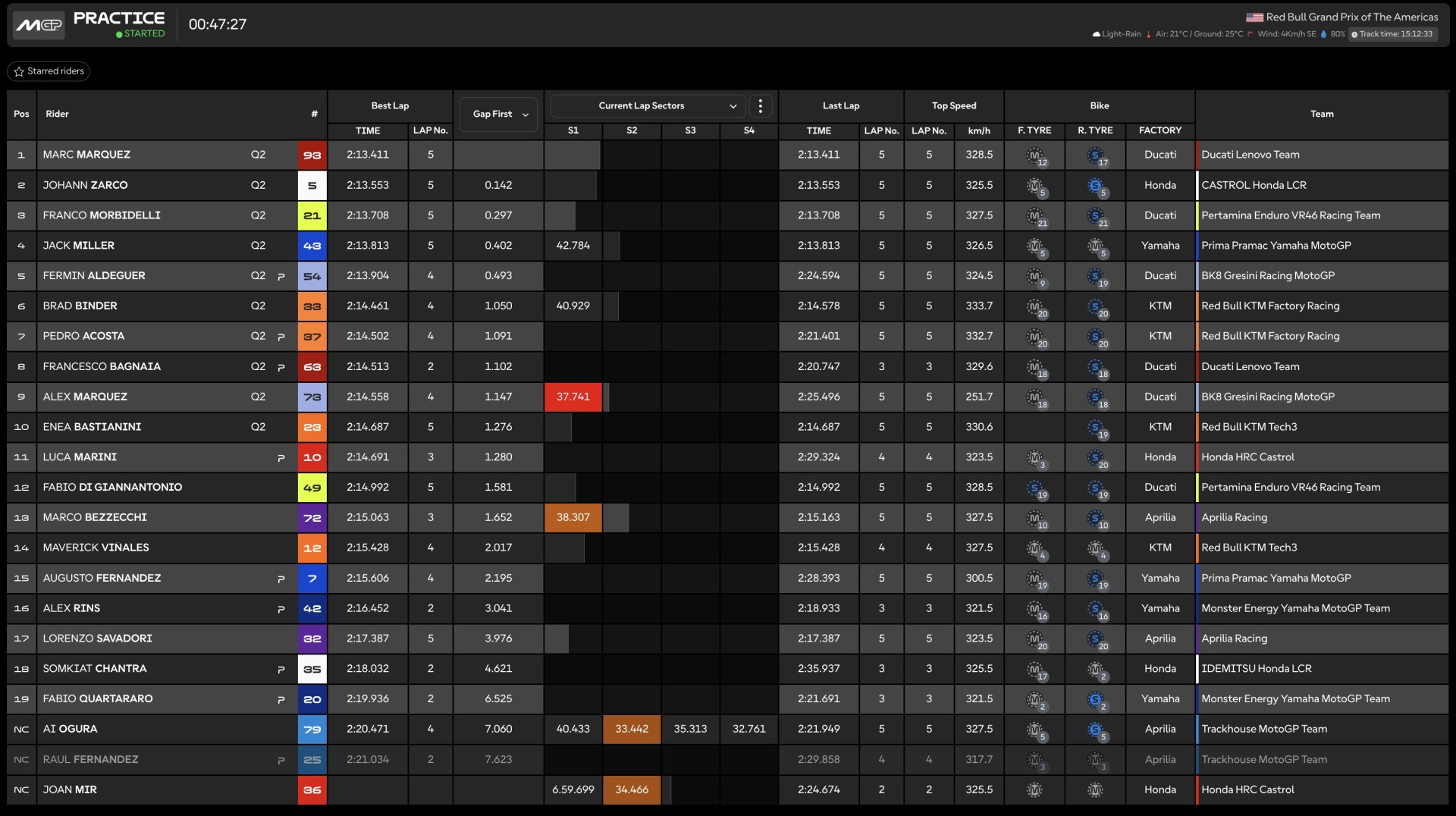Click Marc Marquez's front tyre icon
This screenshot has width=1456, height=816.
click(x=1036, y=156)
